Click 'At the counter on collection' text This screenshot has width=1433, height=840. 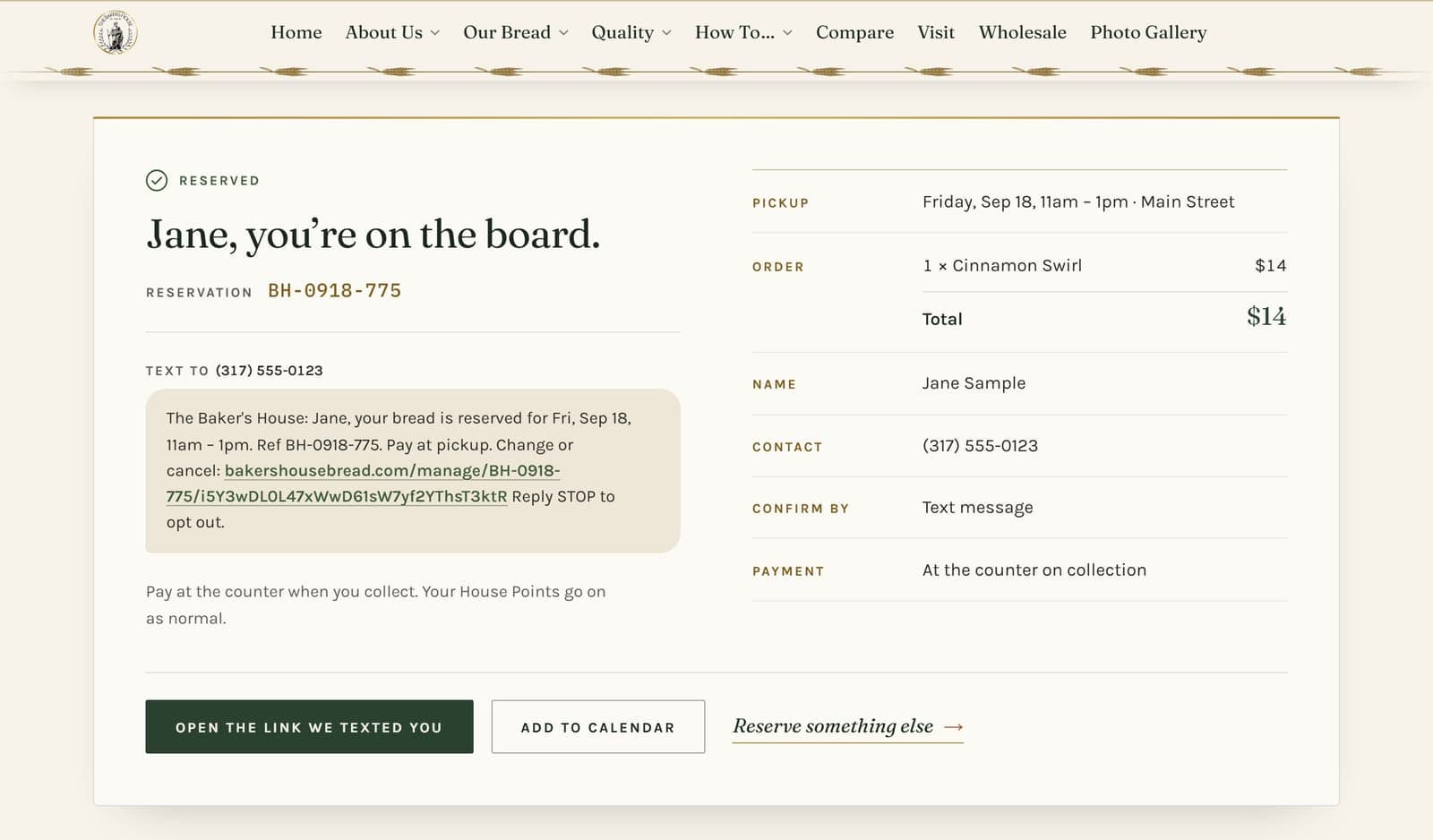click(1034, 570)
